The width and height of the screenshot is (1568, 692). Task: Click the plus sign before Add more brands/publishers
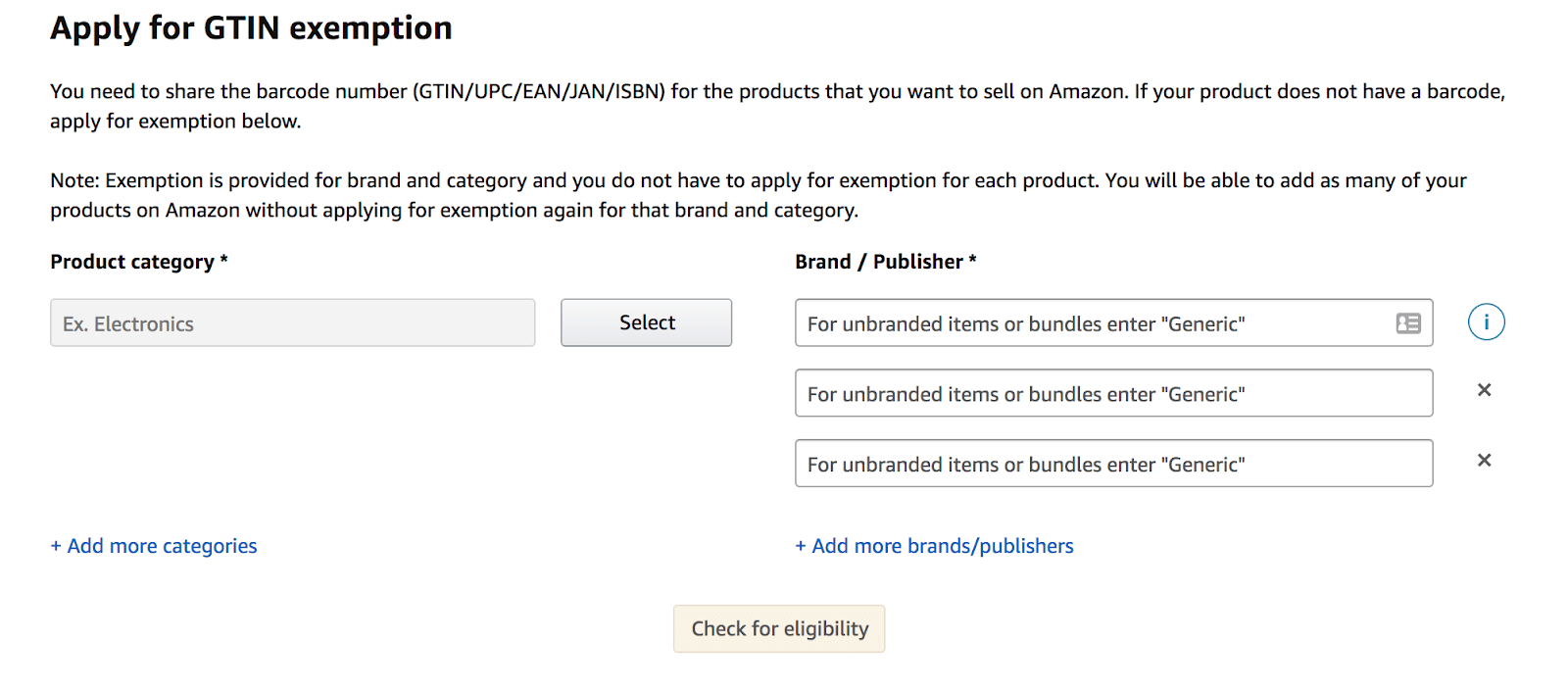coord(801,546)
